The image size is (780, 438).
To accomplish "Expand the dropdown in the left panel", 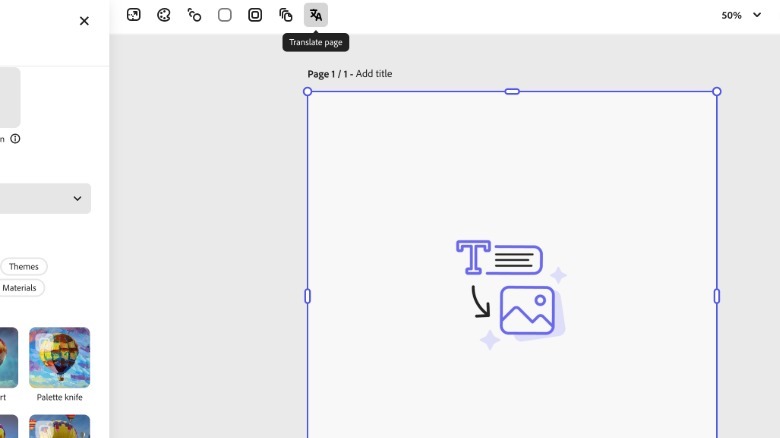I will 77,198.
